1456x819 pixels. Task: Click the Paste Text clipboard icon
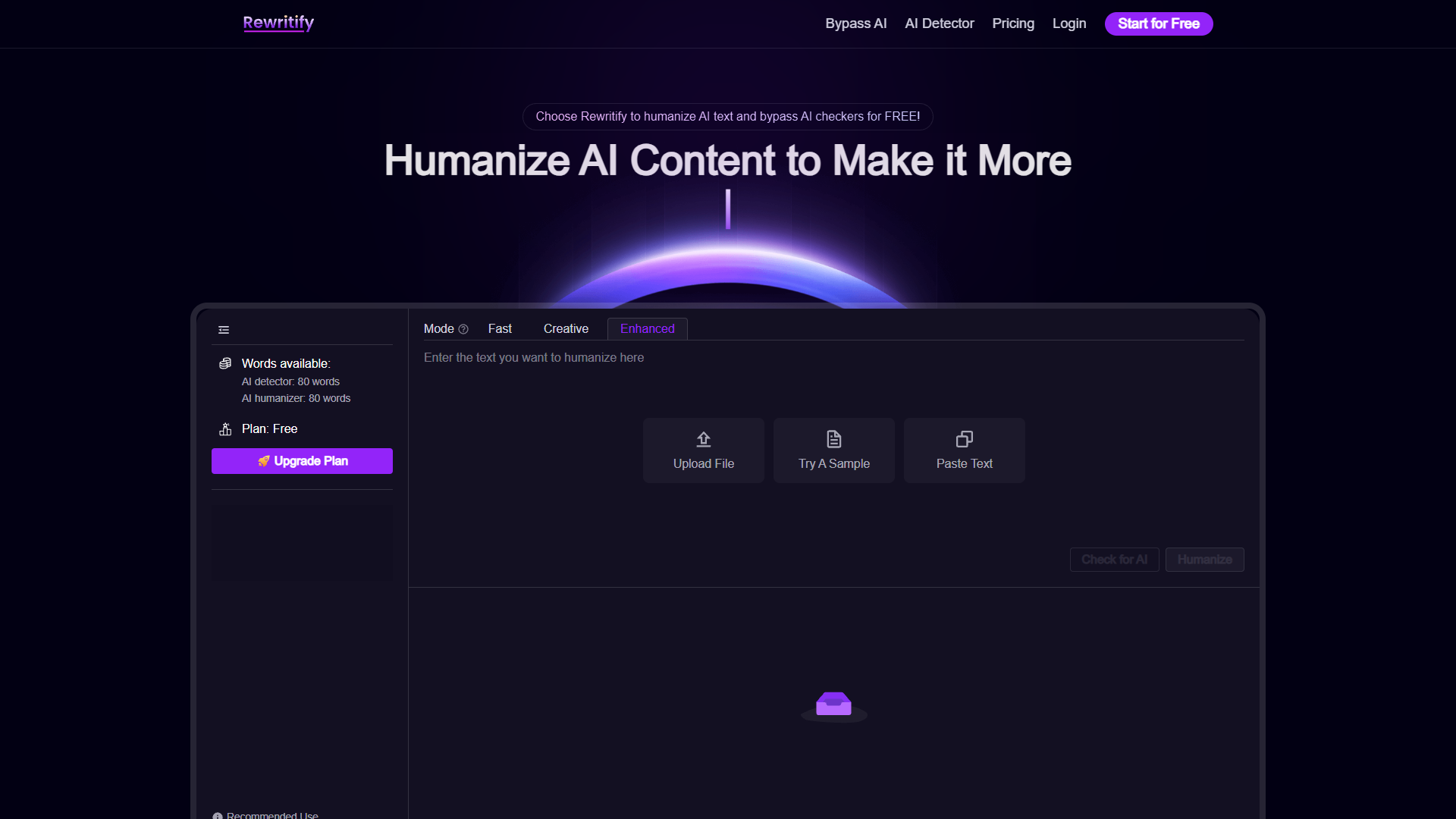[965, 439]
